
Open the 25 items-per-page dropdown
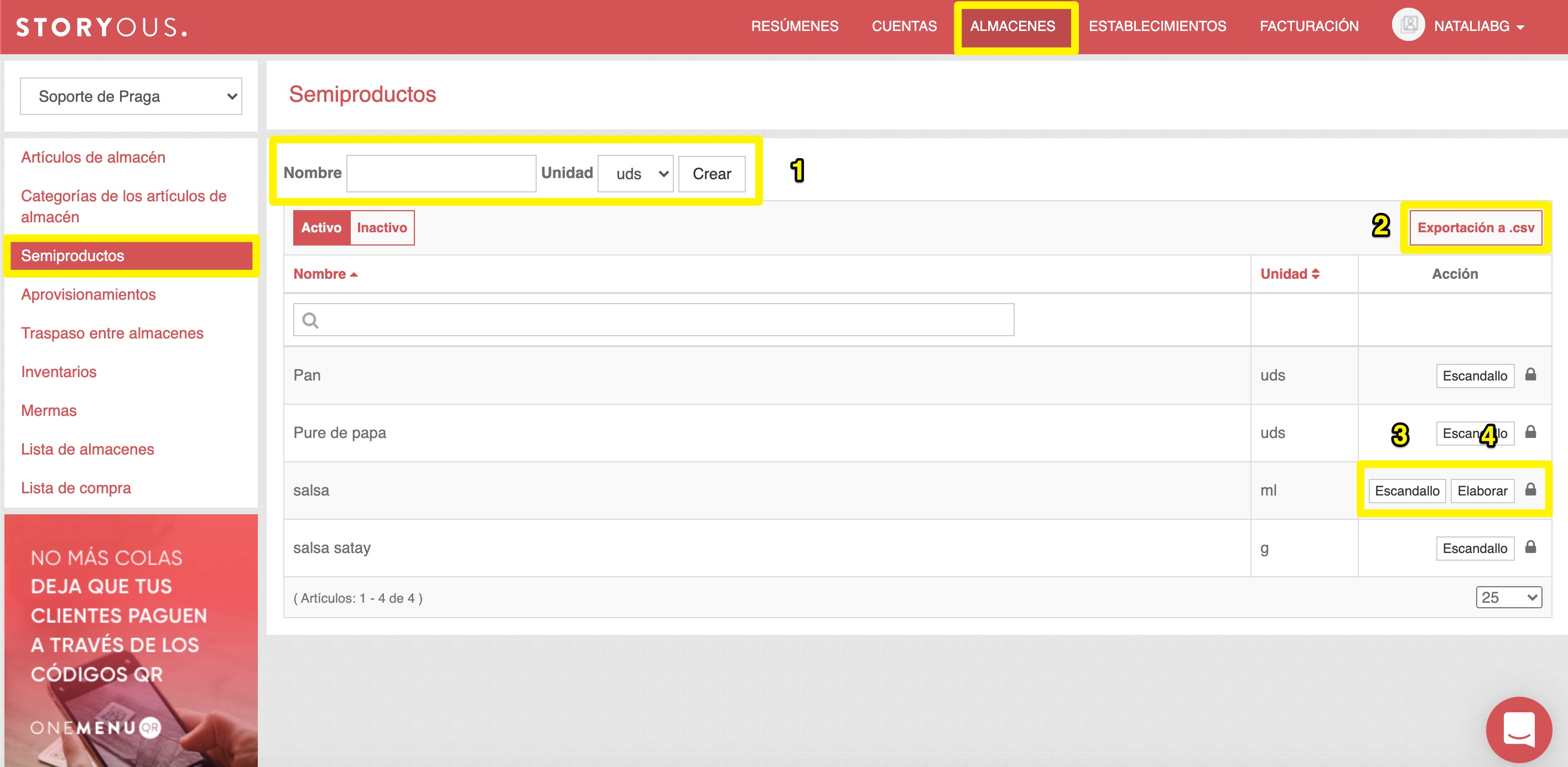1508,598
